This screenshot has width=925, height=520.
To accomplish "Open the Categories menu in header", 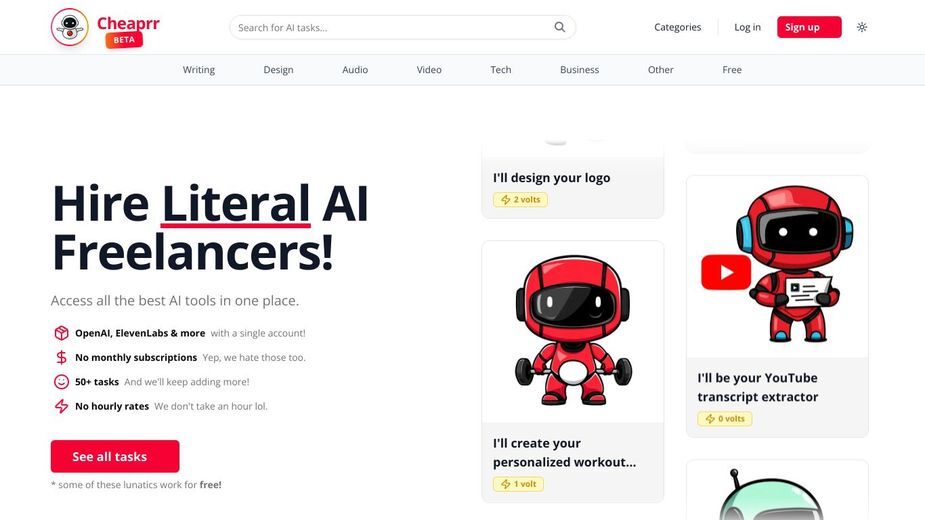I will click(x=677, y=27).
